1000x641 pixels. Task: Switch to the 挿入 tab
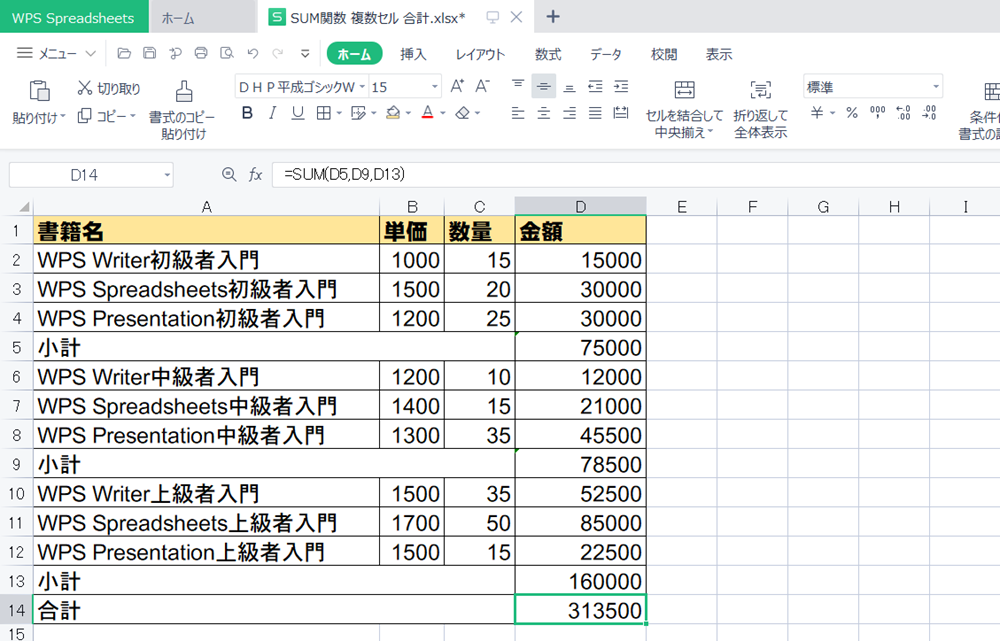coord(413,54)
